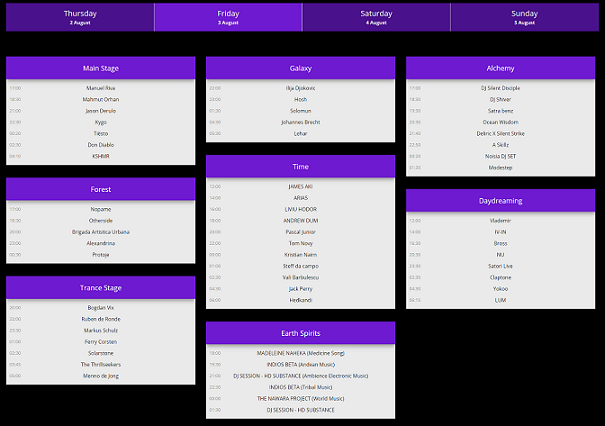Click the Earth Spirits stage header
Image resolution: width=605 pixels, height=426 pixels.
point(301,333)
